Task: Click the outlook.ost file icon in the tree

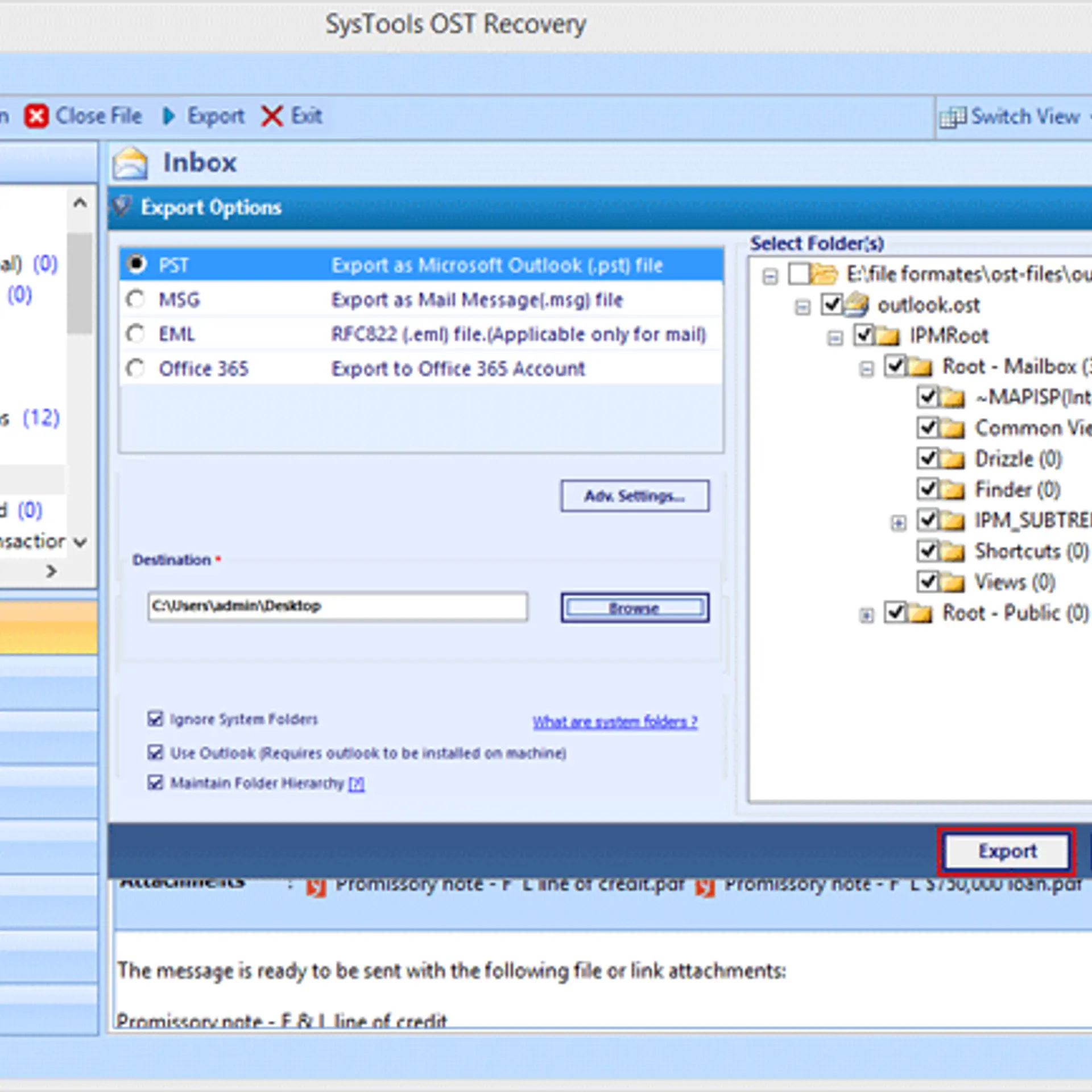Action: click(855, 305)
